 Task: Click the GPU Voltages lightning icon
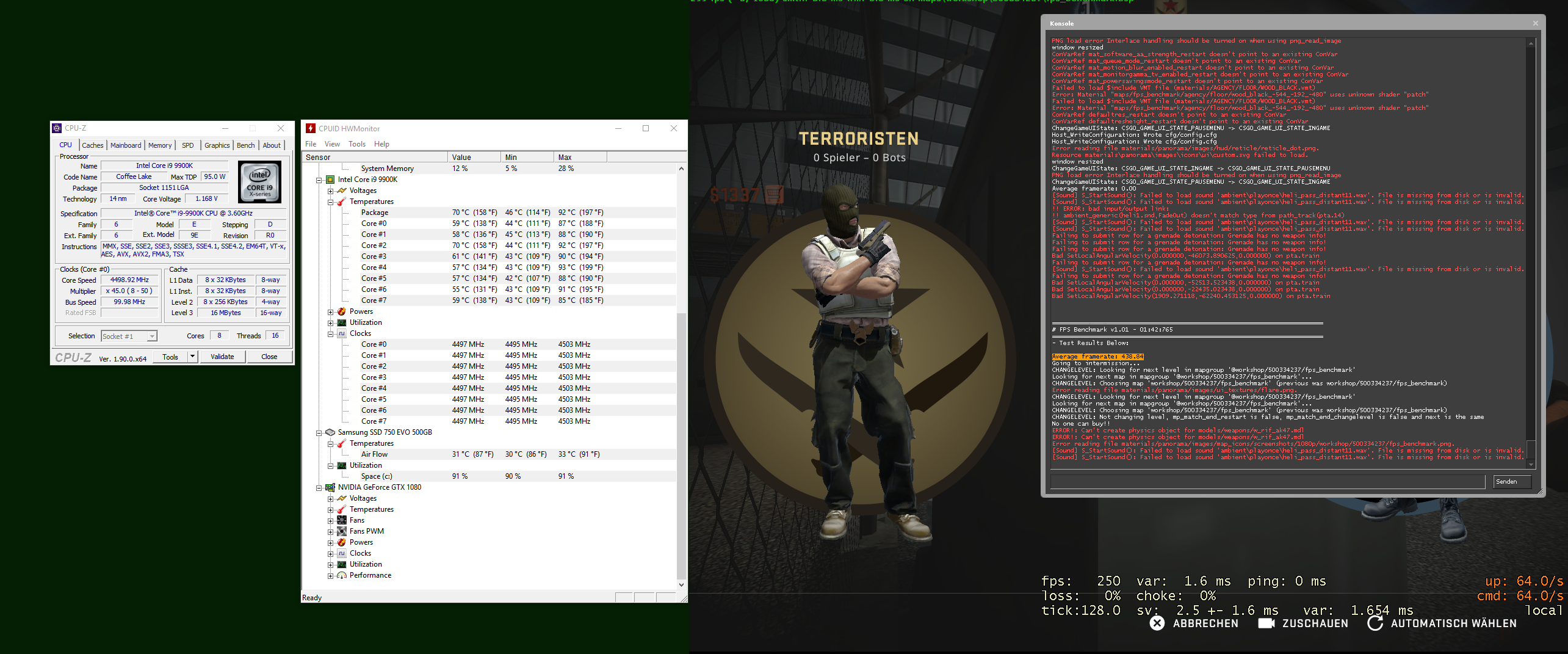coord(342,498)
